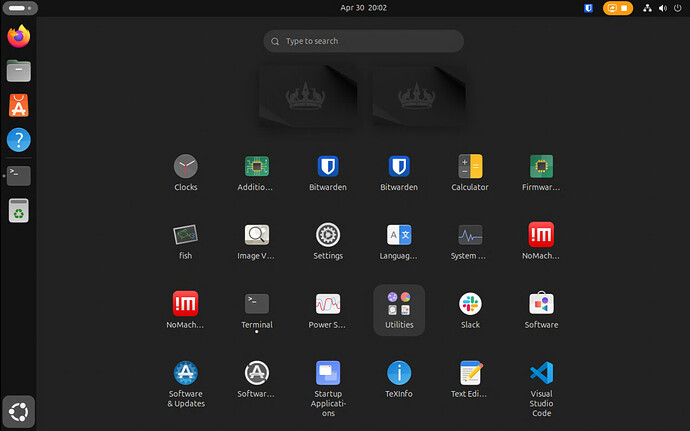Click the orange screen sharing indicator icon

coord(612,8)
